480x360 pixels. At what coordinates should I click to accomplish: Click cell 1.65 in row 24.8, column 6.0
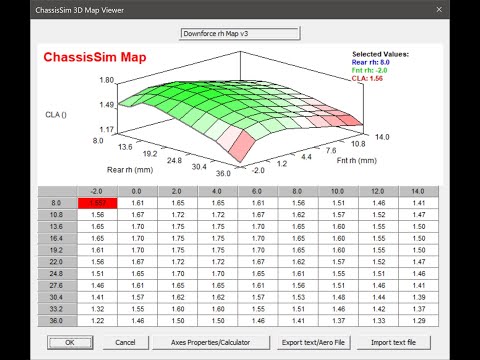(x=258, y=274)
